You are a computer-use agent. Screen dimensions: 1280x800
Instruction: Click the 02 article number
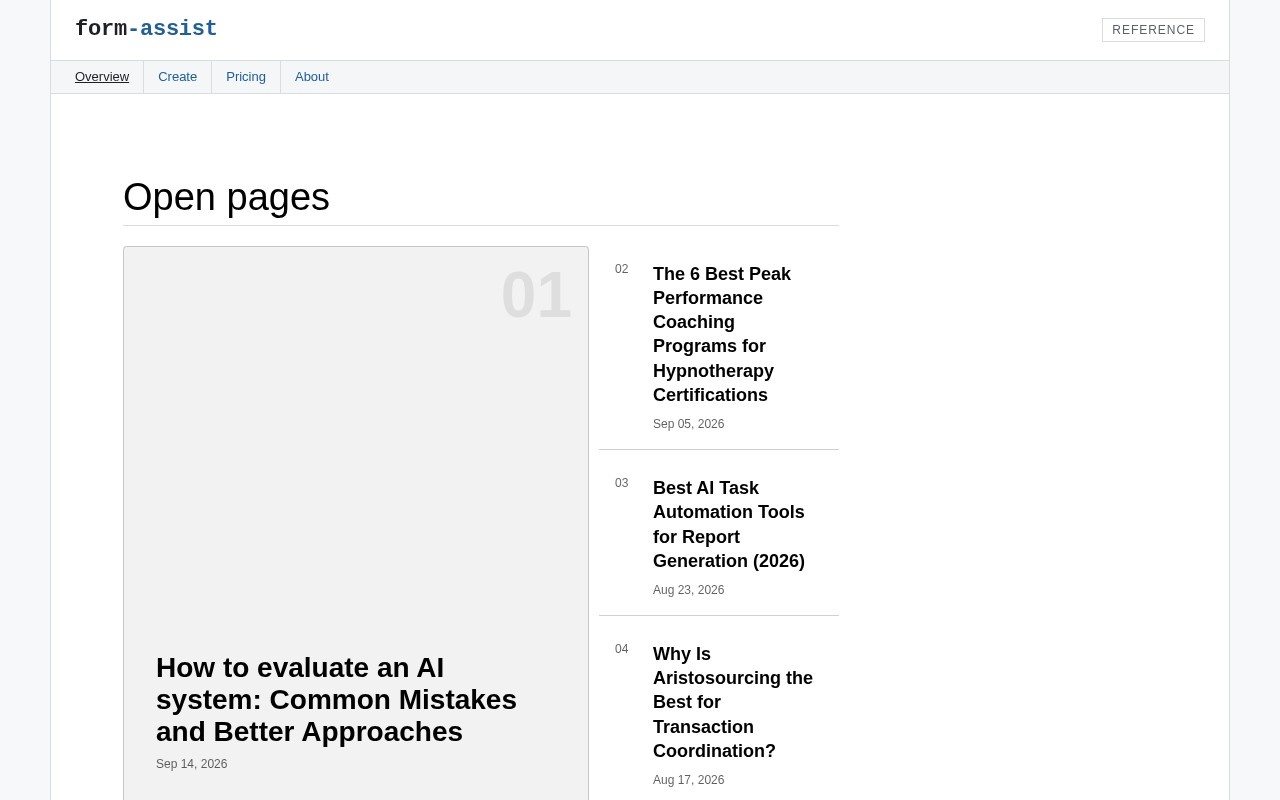pos(622,269)
